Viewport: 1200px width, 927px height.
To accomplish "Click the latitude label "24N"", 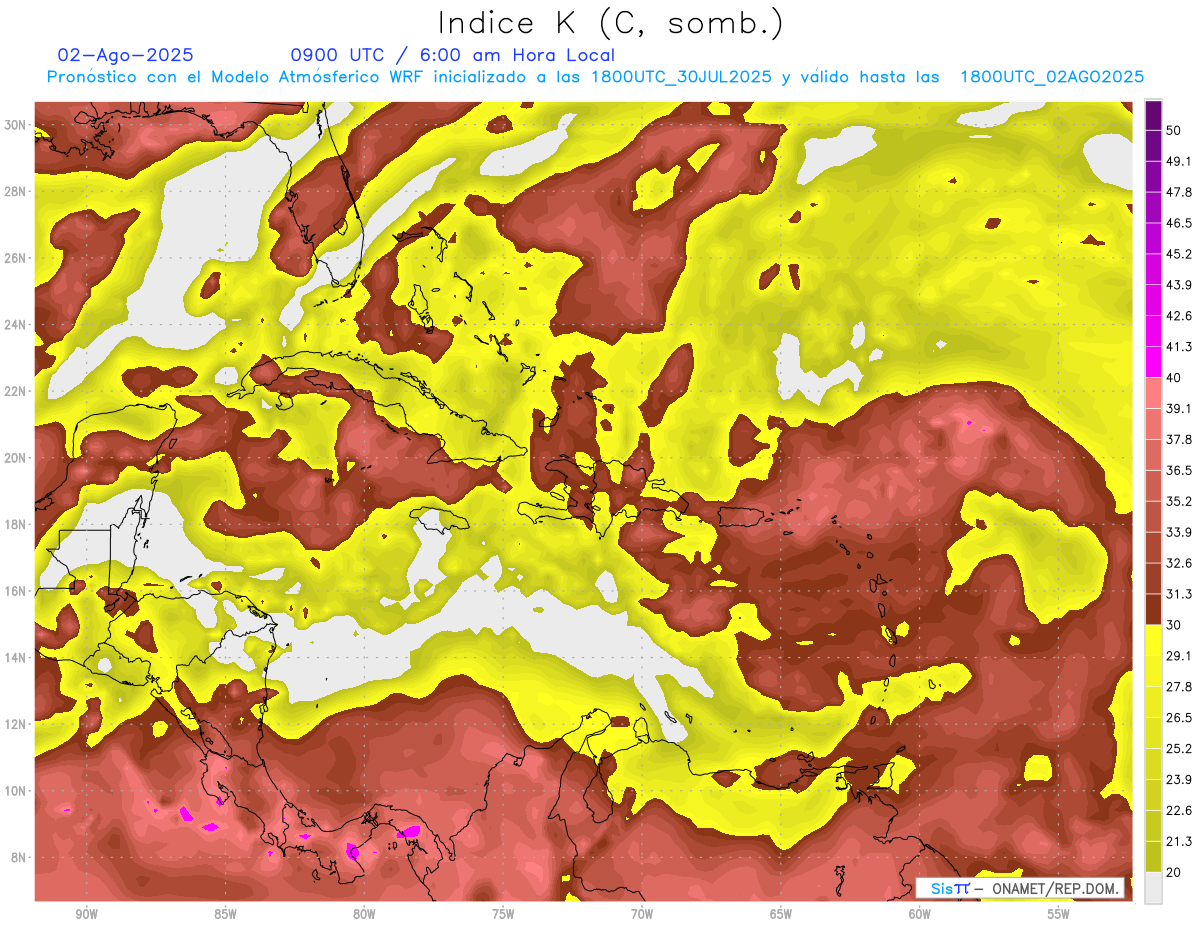I will (x=15, y=325).
